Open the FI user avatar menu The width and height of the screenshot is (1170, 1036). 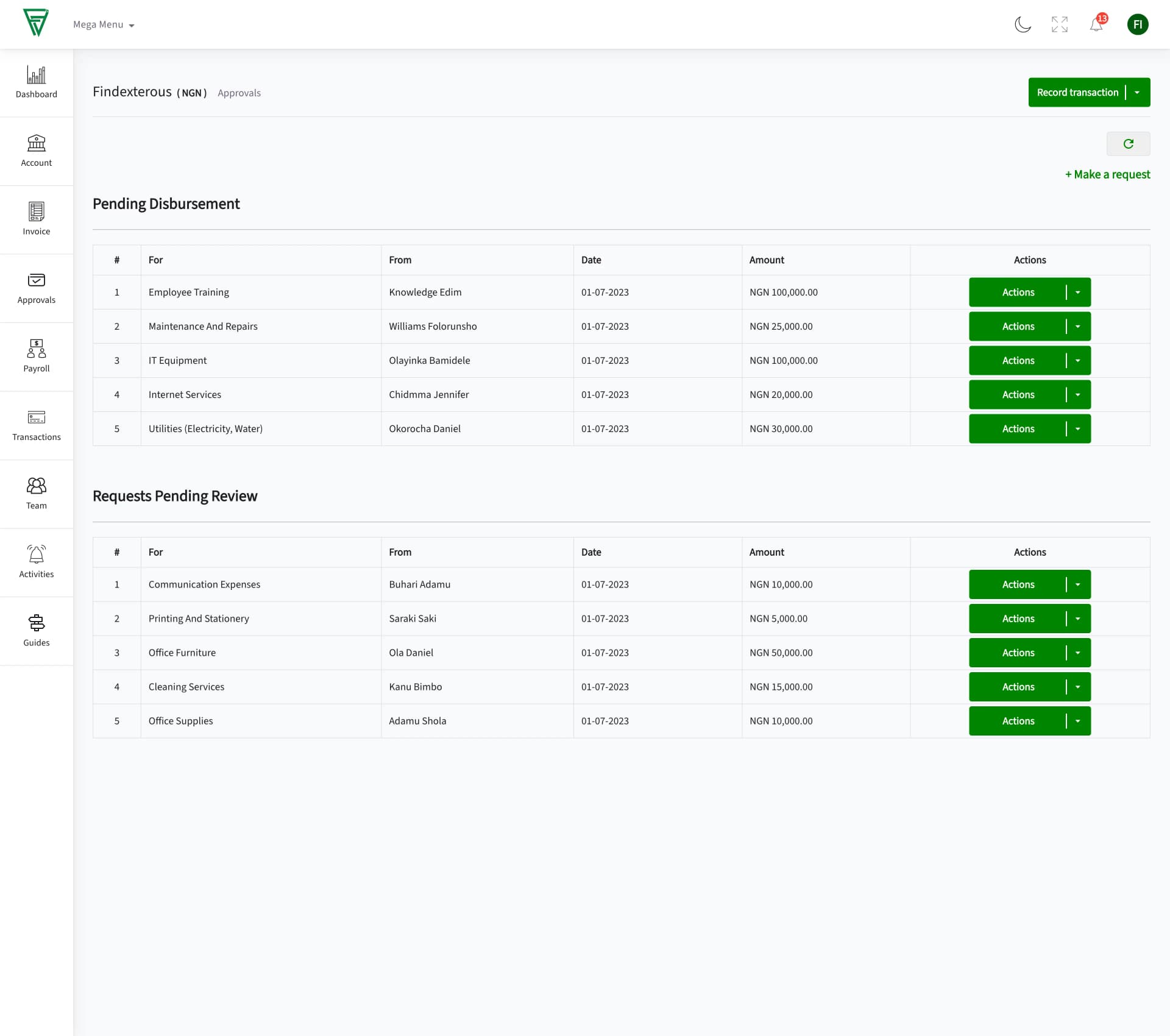coord(1138,24)
